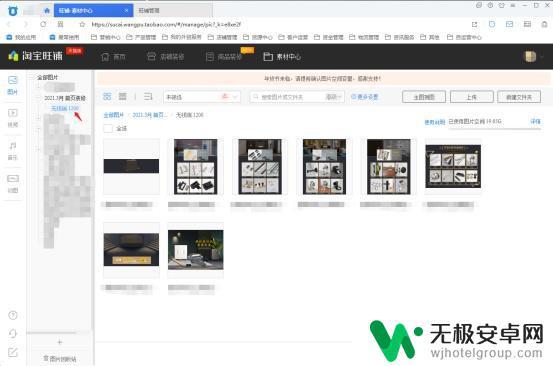553x366 pixels.
Task: Click the browser address bar URL
Action: pyautogui.click(x=166, y=24)
